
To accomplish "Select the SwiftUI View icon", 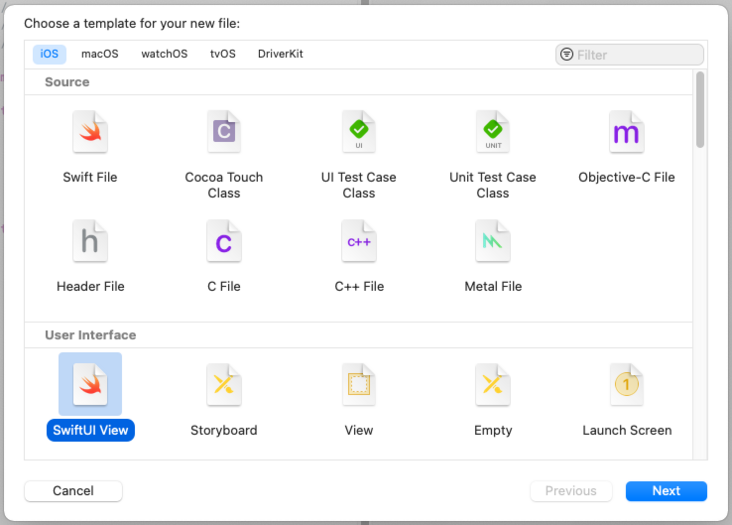I will point(90,384).
